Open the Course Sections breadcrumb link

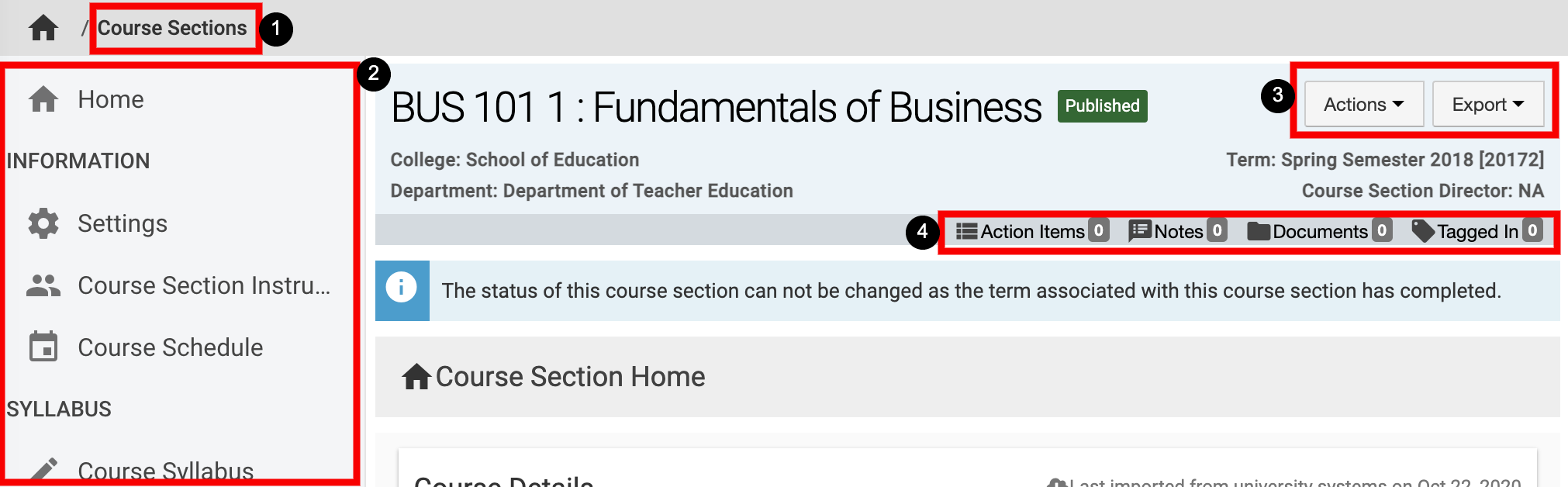tap(172, 28)
